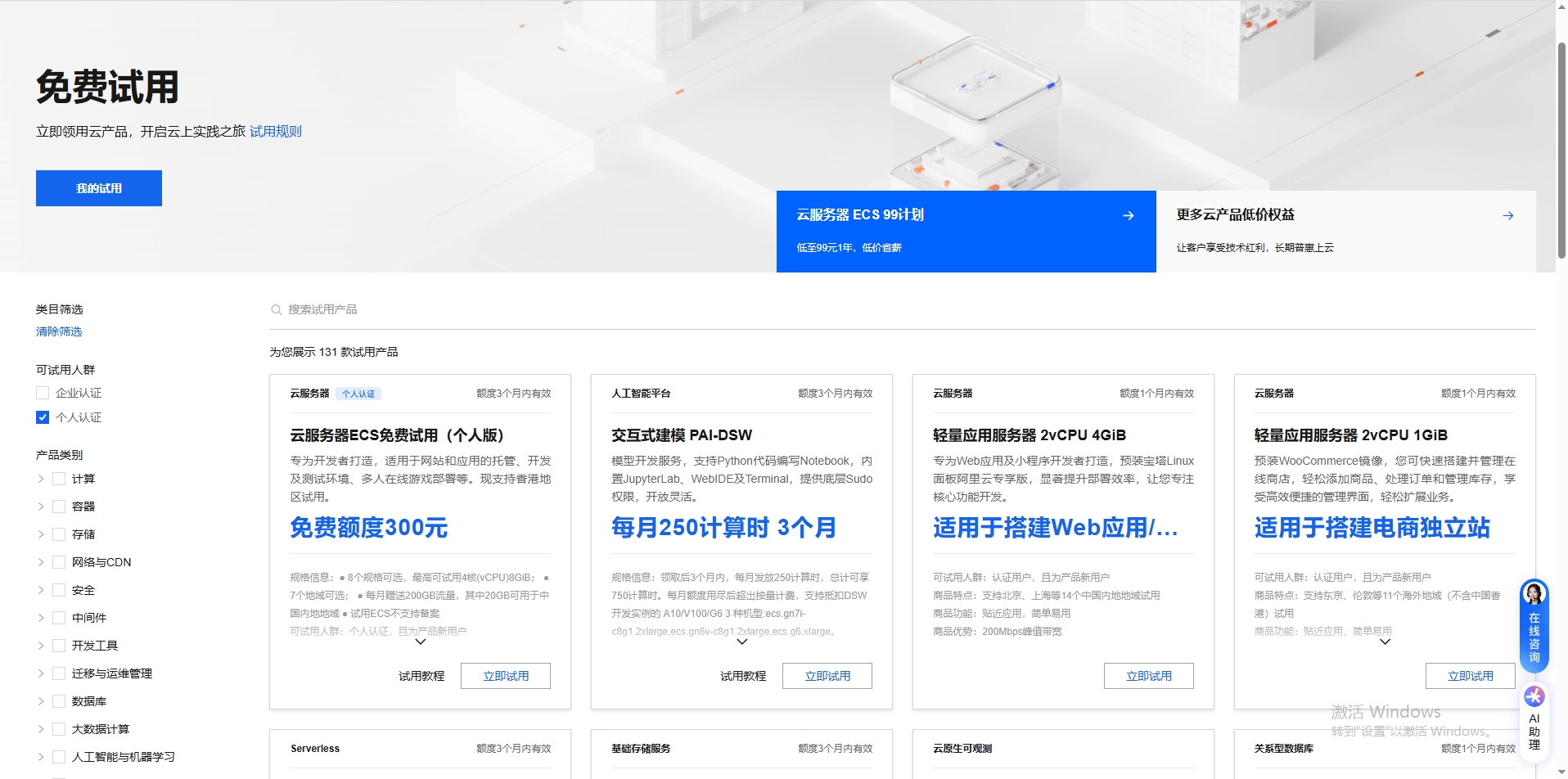Expand the 人工智能与机器学习 category arrow
Viewport: 1568px width, 779px height.
pyautogui.click(x=41, y=757)
